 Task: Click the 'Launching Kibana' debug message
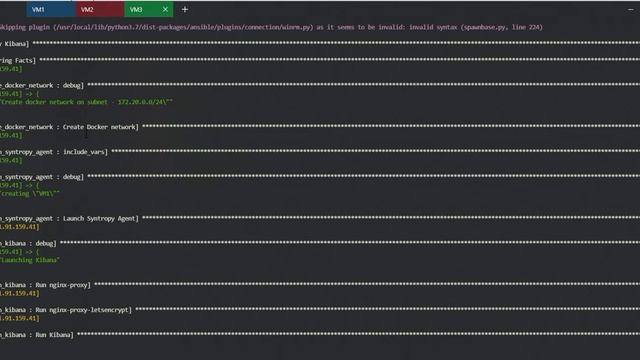pos(30,260)
